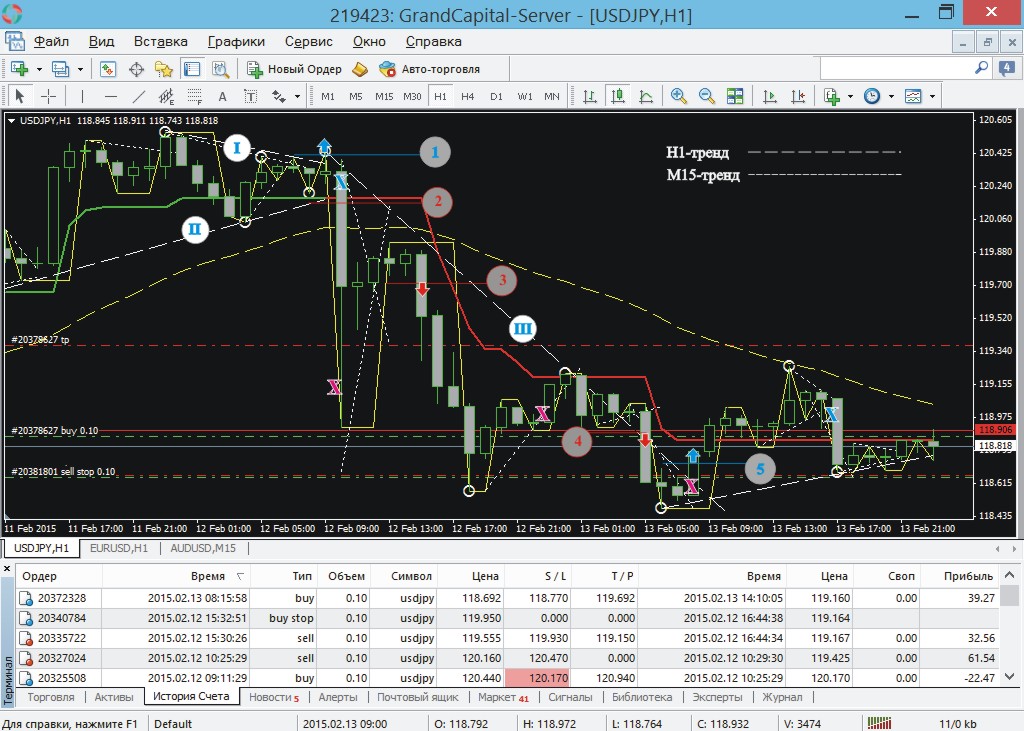
Task: Open the Сервис menu
Action: pos(309,42)
